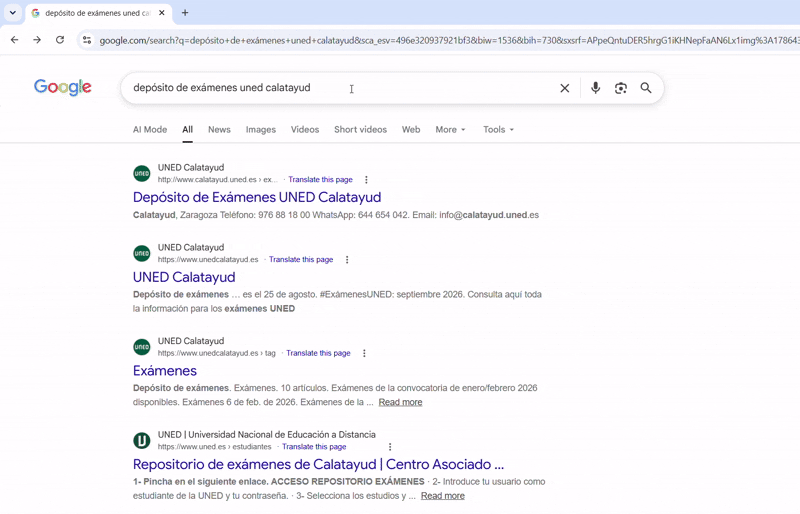This screenshot has width=800, height=514.
Task: Click site name UNED | Universidad Nacional de Educación
Action: [x=266, y=434]
